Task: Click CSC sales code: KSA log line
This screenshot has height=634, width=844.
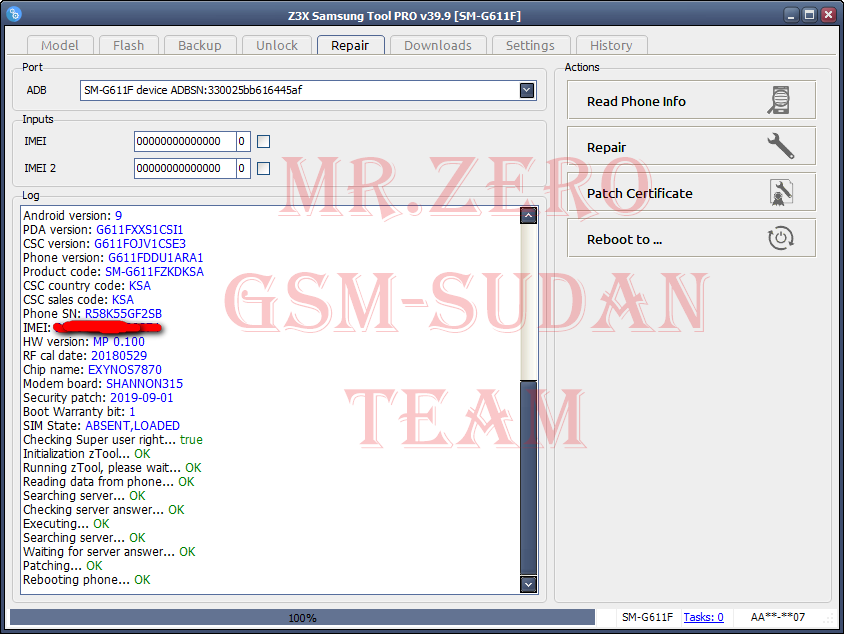Action: [79, 300]
